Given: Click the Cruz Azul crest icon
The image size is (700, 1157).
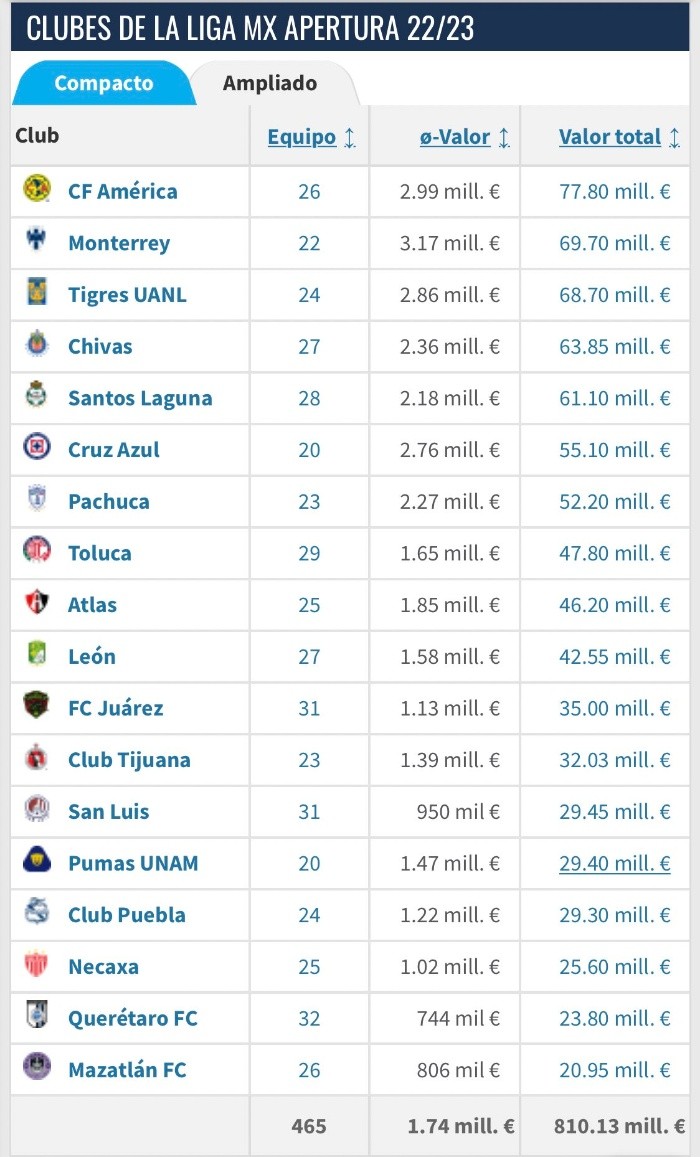Looking at the screenshot, I should point(37,448).
